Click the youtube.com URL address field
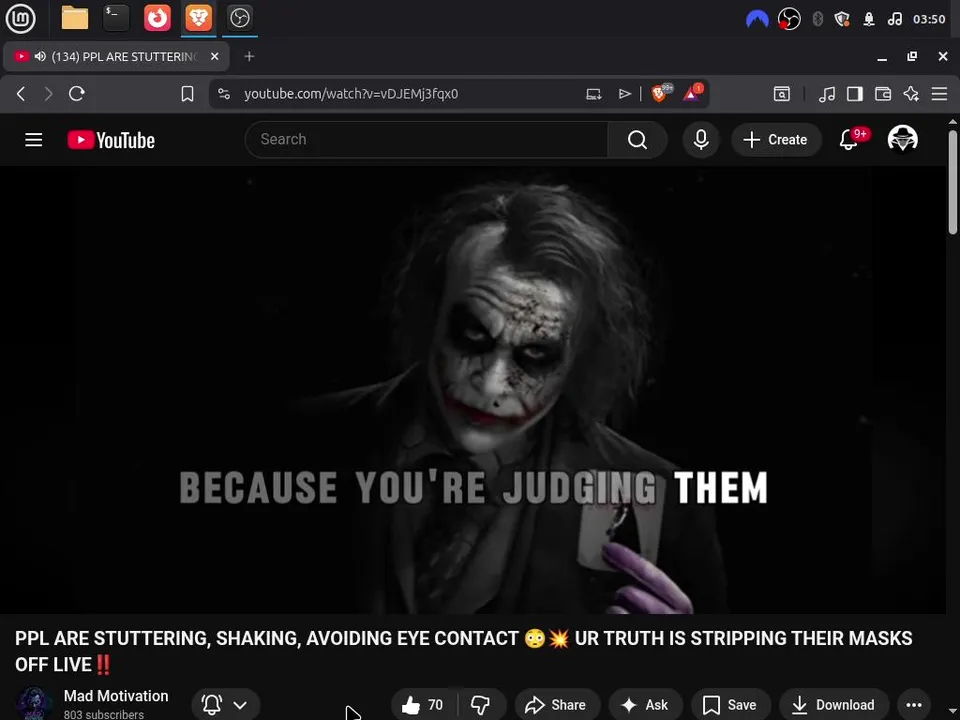This screenshot has height=720, width=960. tap(351, 94)
